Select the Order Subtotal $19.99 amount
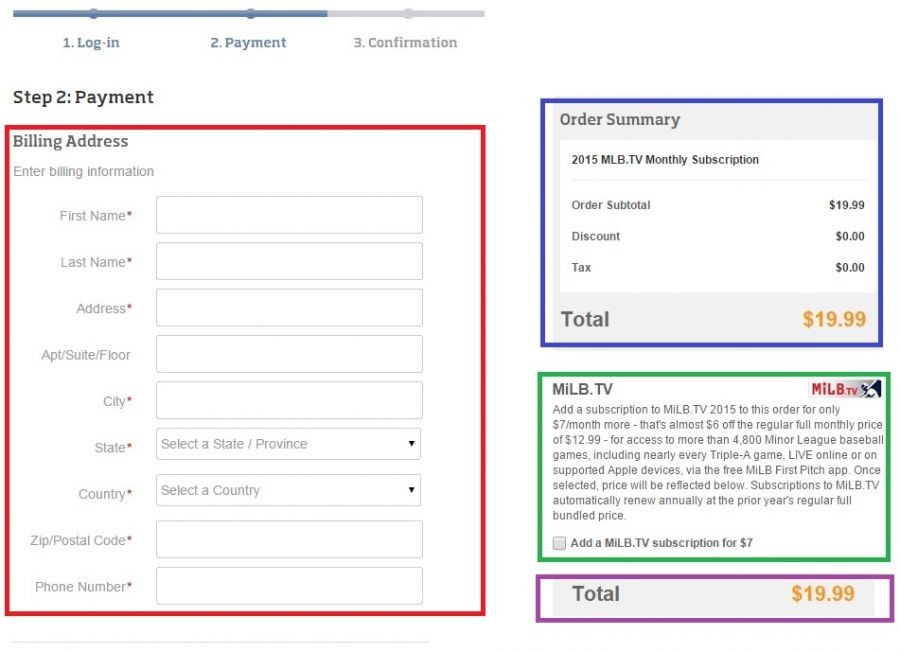Image resolution: width=900 pixels, height=652 pixels. (x=847, y=205)
